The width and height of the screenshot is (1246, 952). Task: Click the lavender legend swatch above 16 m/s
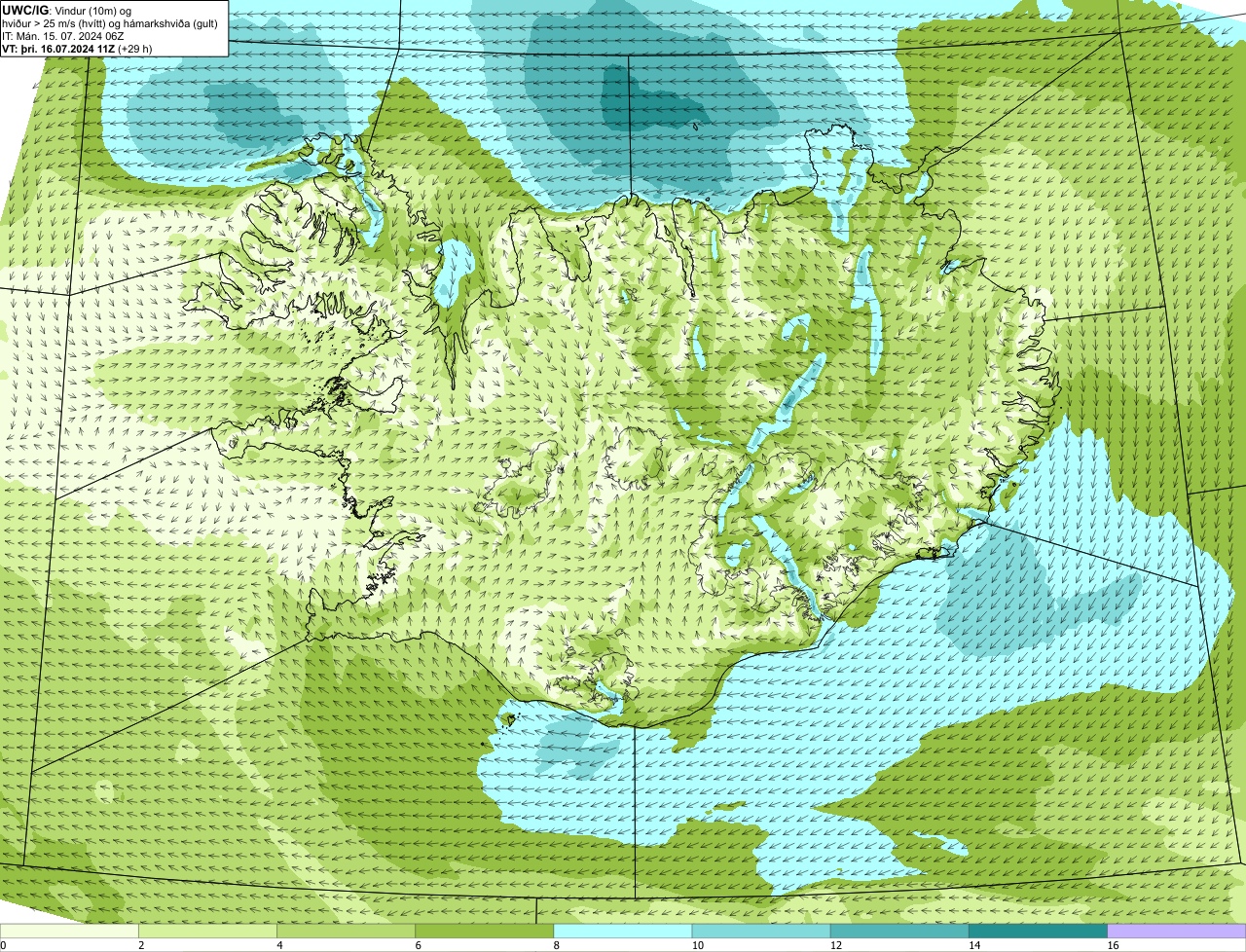[1176, 931]
